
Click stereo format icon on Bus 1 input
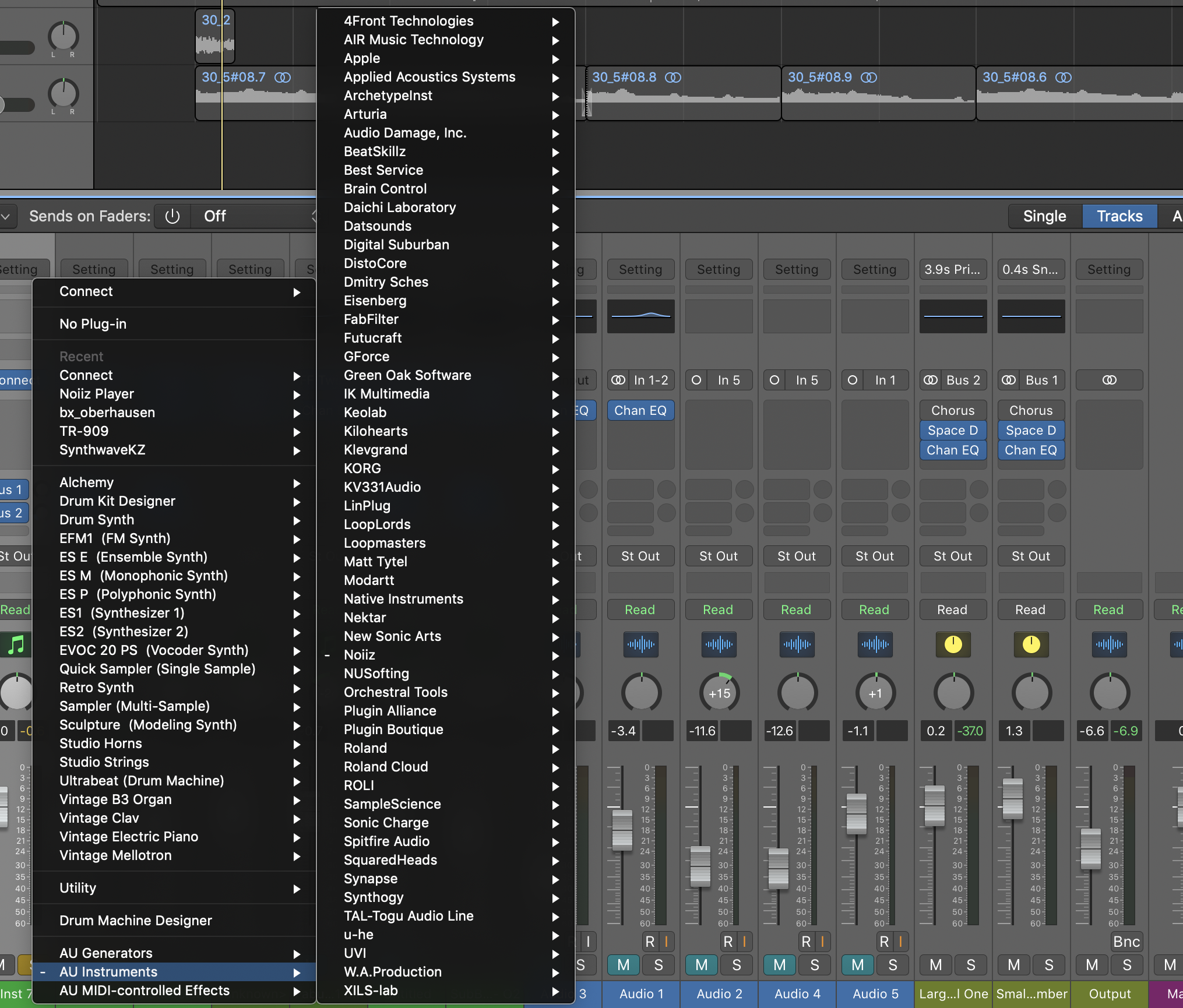1009,380
